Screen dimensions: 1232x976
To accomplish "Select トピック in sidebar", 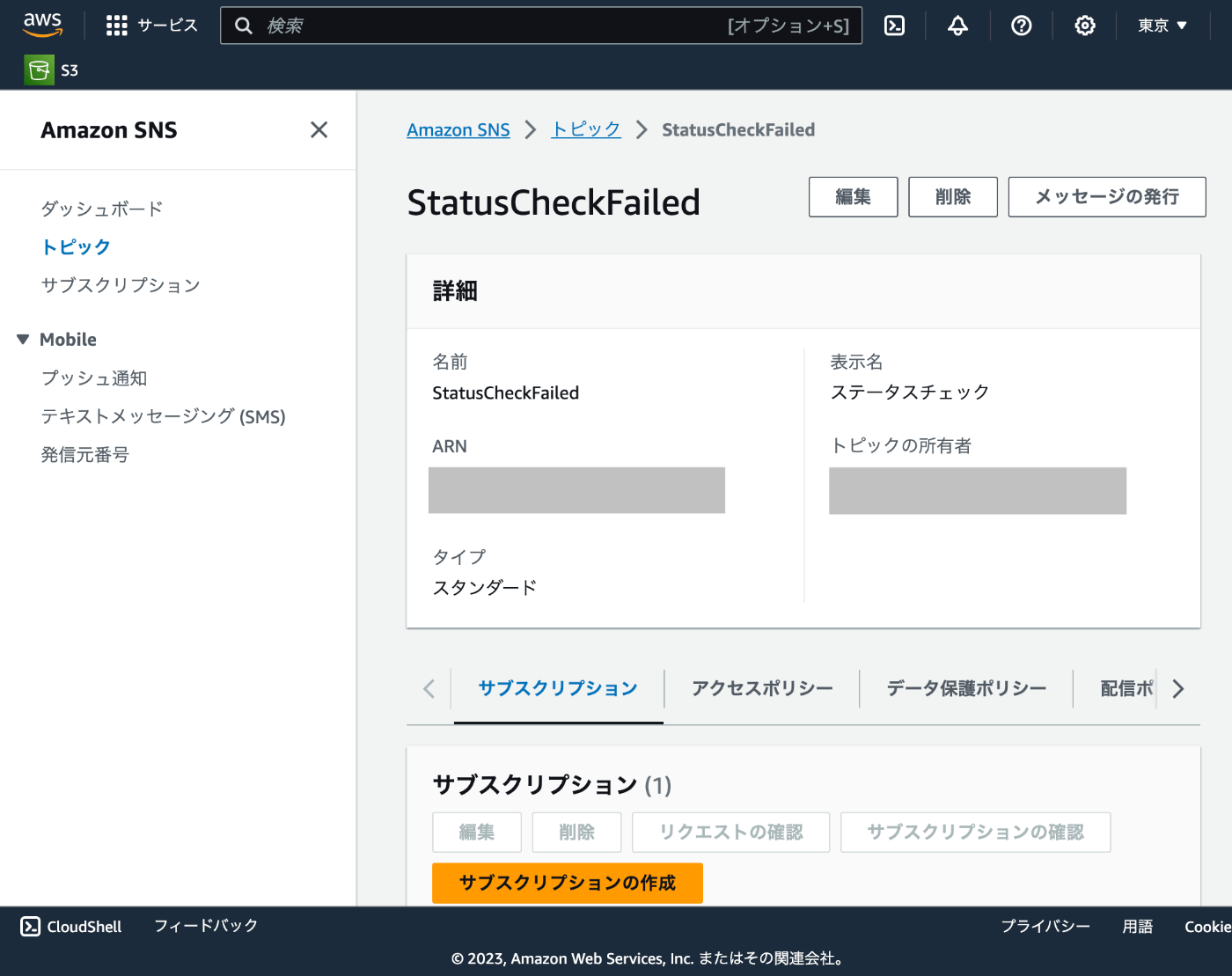I will pyautogui.click(x=76, y=247).
